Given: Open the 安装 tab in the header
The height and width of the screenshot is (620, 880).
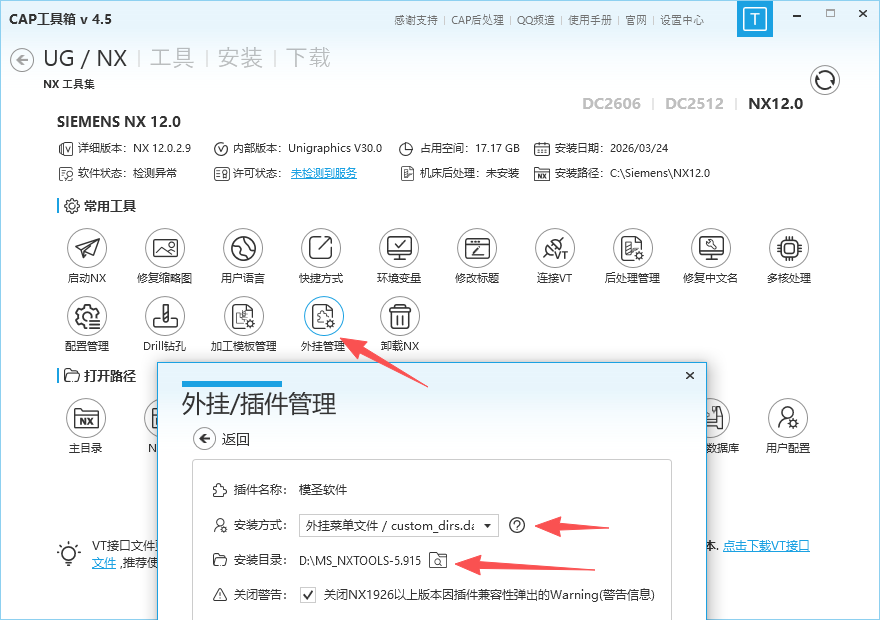Looking at the screenshot, I should [x=240, y=58].
